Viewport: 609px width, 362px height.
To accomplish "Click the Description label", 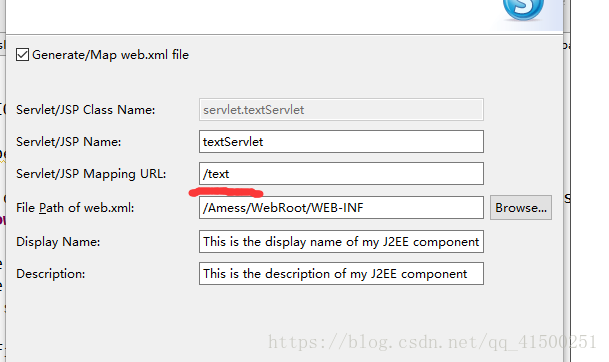I will click(x=50, y=274).
